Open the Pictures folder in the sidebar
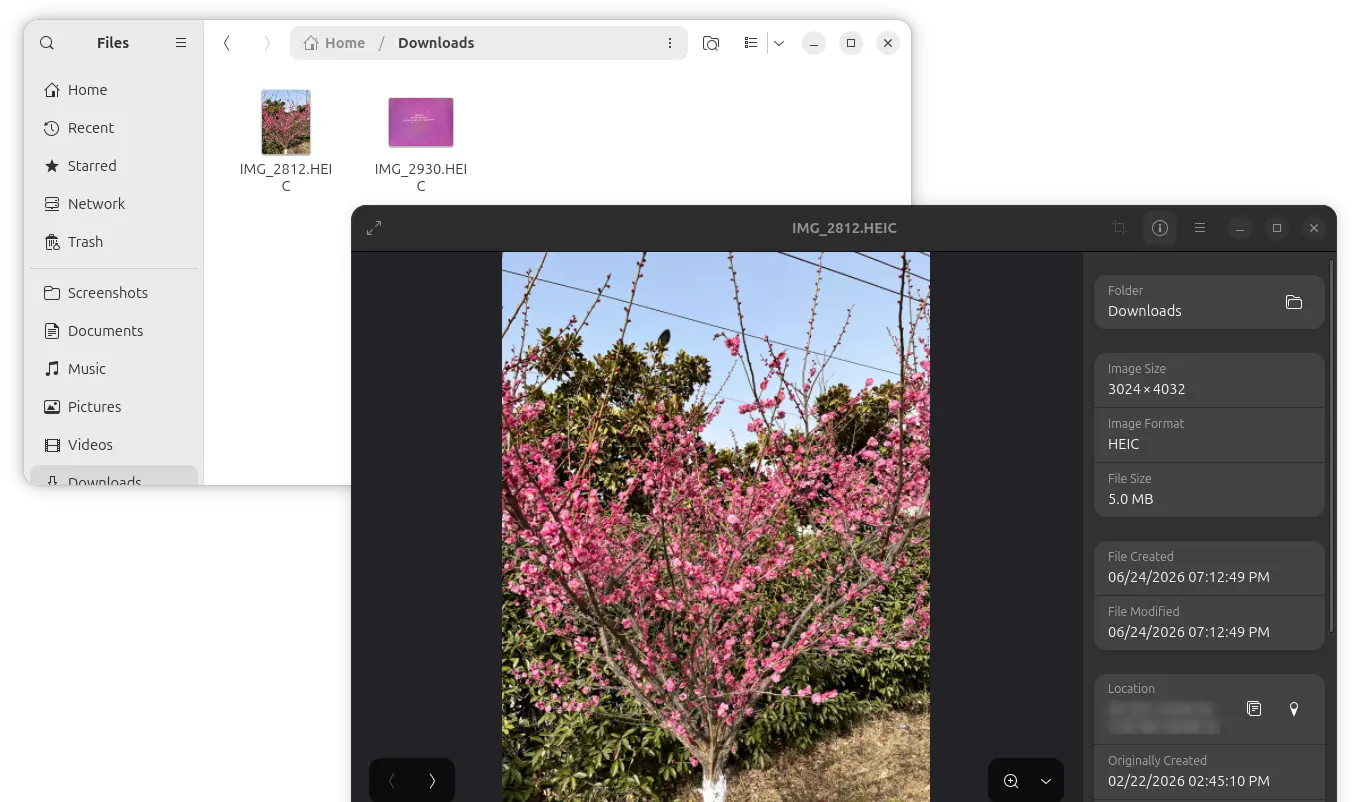The image size is (1364, 802). [x=114, y=407]
